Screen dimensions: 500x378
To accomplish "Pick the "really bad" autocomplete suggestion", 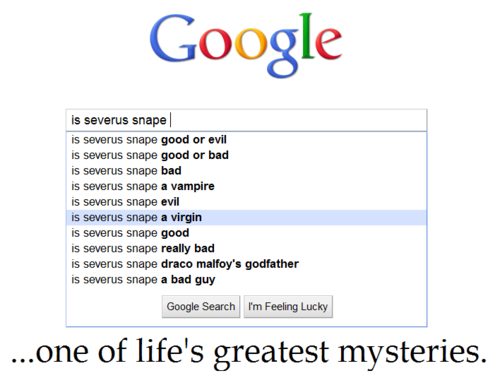I will coord(246,248).
